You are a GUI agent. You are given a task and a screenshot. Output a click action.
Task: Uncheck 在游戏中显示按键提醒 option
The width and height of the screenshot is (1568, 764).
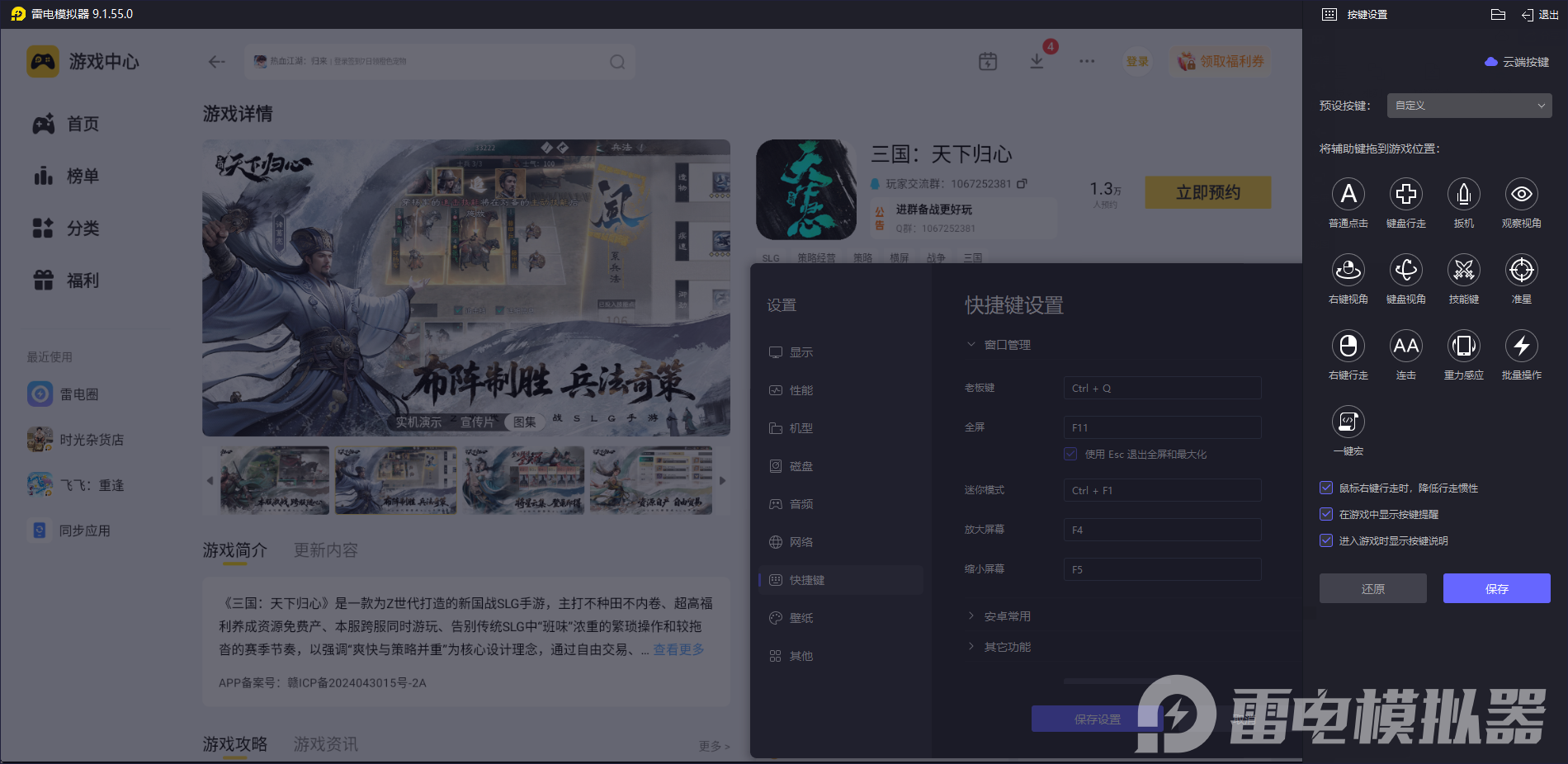(x=1326, y=515)
